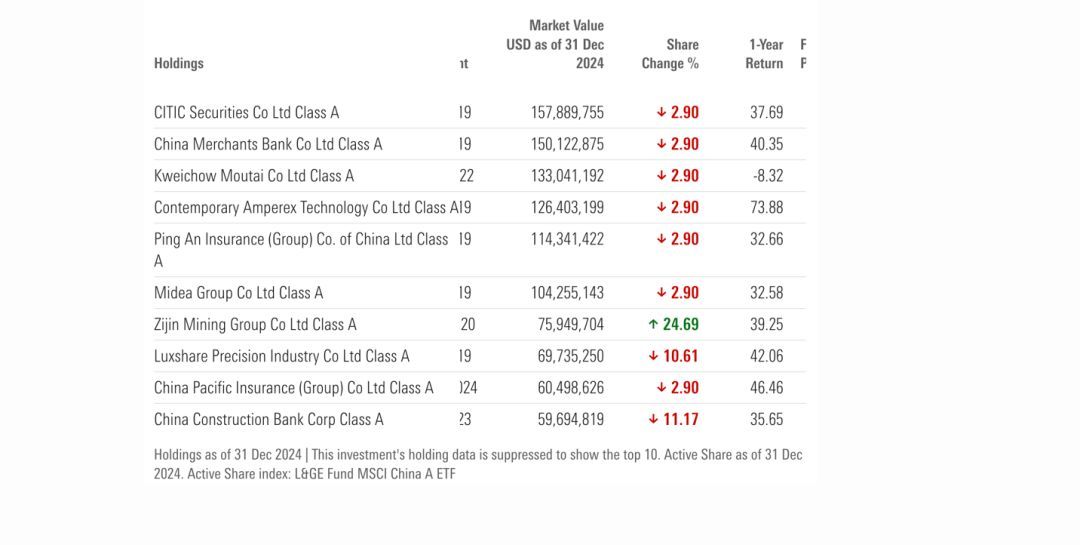Screen dimensions: 1080x545
Task: Click the down arrow in Midea Group row
Action: pos(661,293)
